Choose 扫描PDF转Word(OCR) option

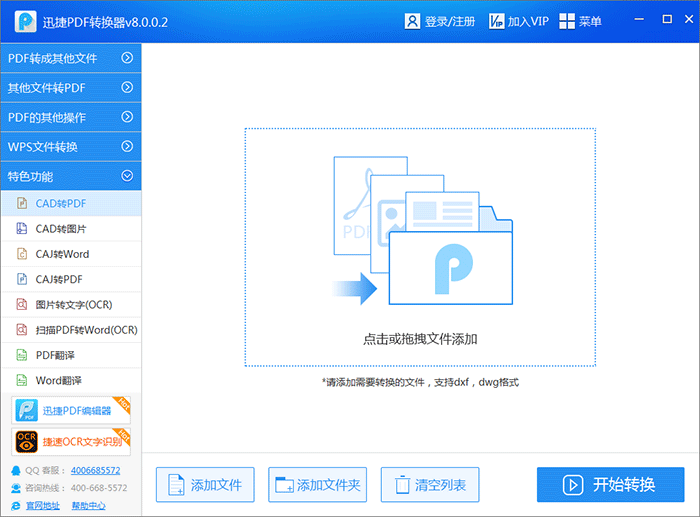click(86, 330)
